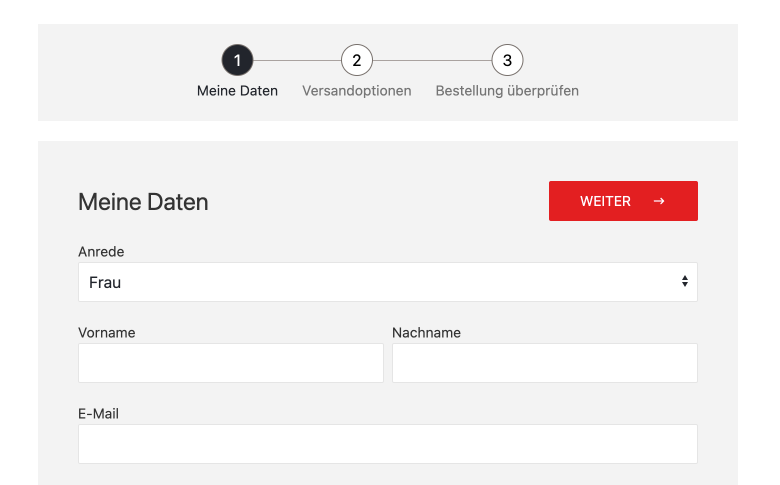Click the connector line between steps 2 and 3

[432, 61]
